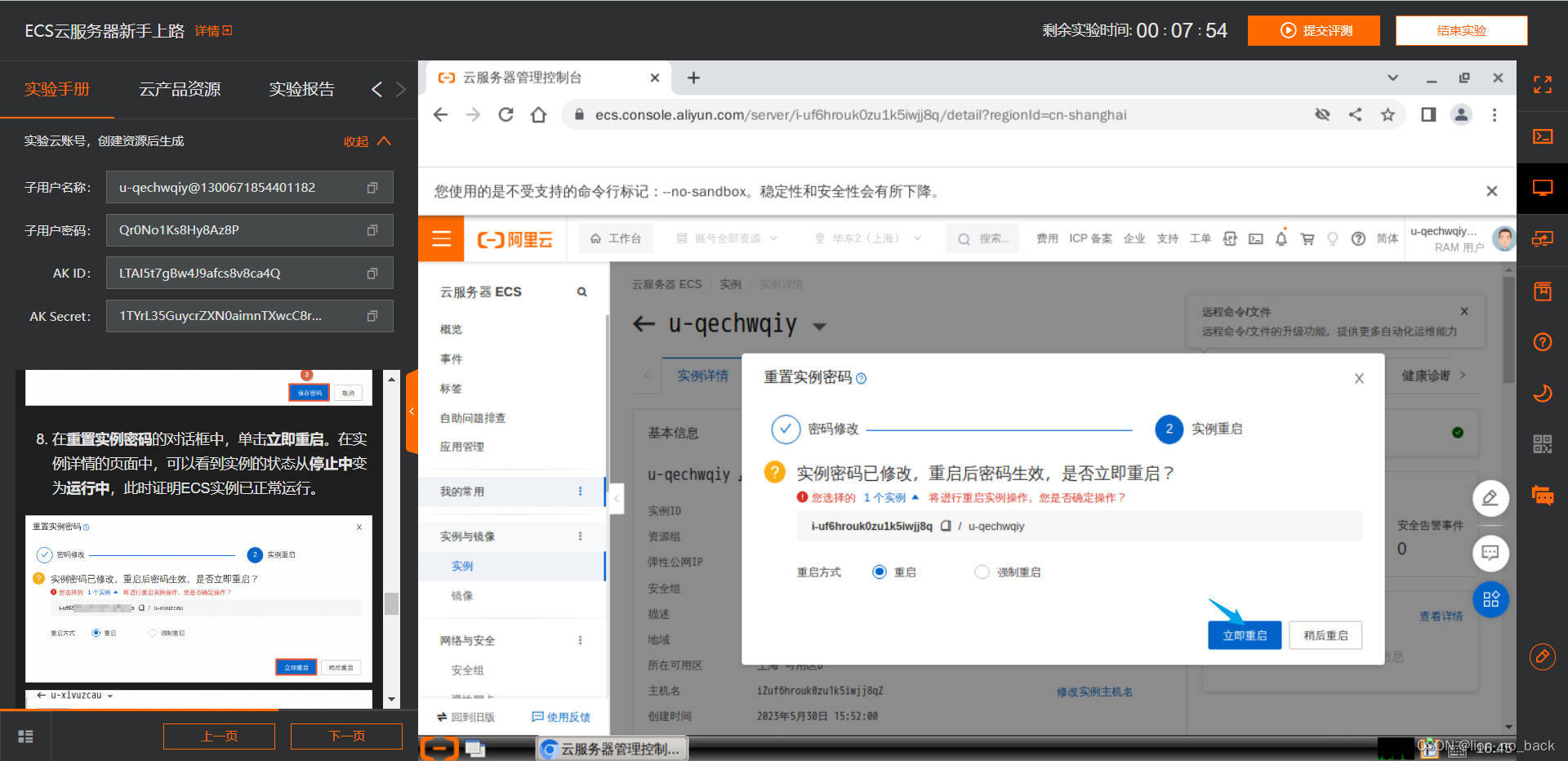Open the 实例详情 tab
The image size is (1568, 761).
pyautogui.click(x=702, y=376)
